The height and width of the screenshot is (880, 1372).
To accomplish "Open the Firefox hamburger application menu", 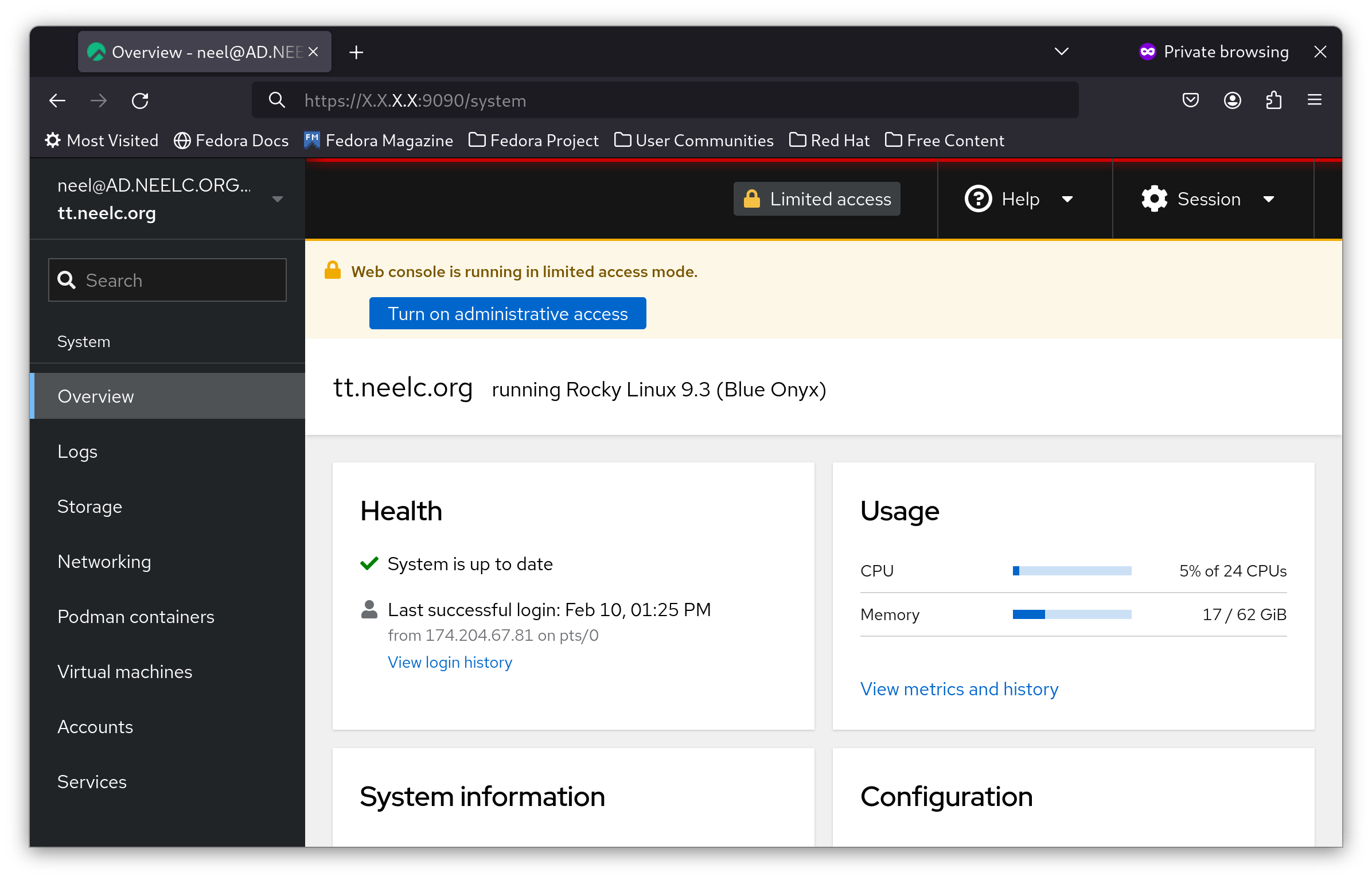I will tap(1315, 101).
